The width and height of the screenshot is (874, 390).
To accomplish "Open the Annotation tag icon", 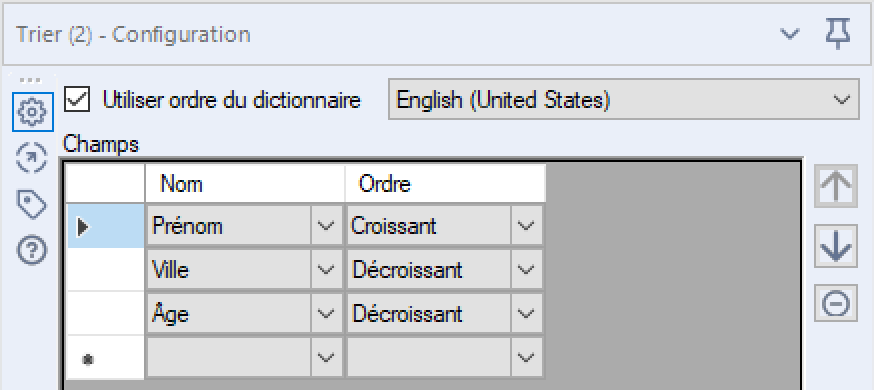I will tap(32, 204).
